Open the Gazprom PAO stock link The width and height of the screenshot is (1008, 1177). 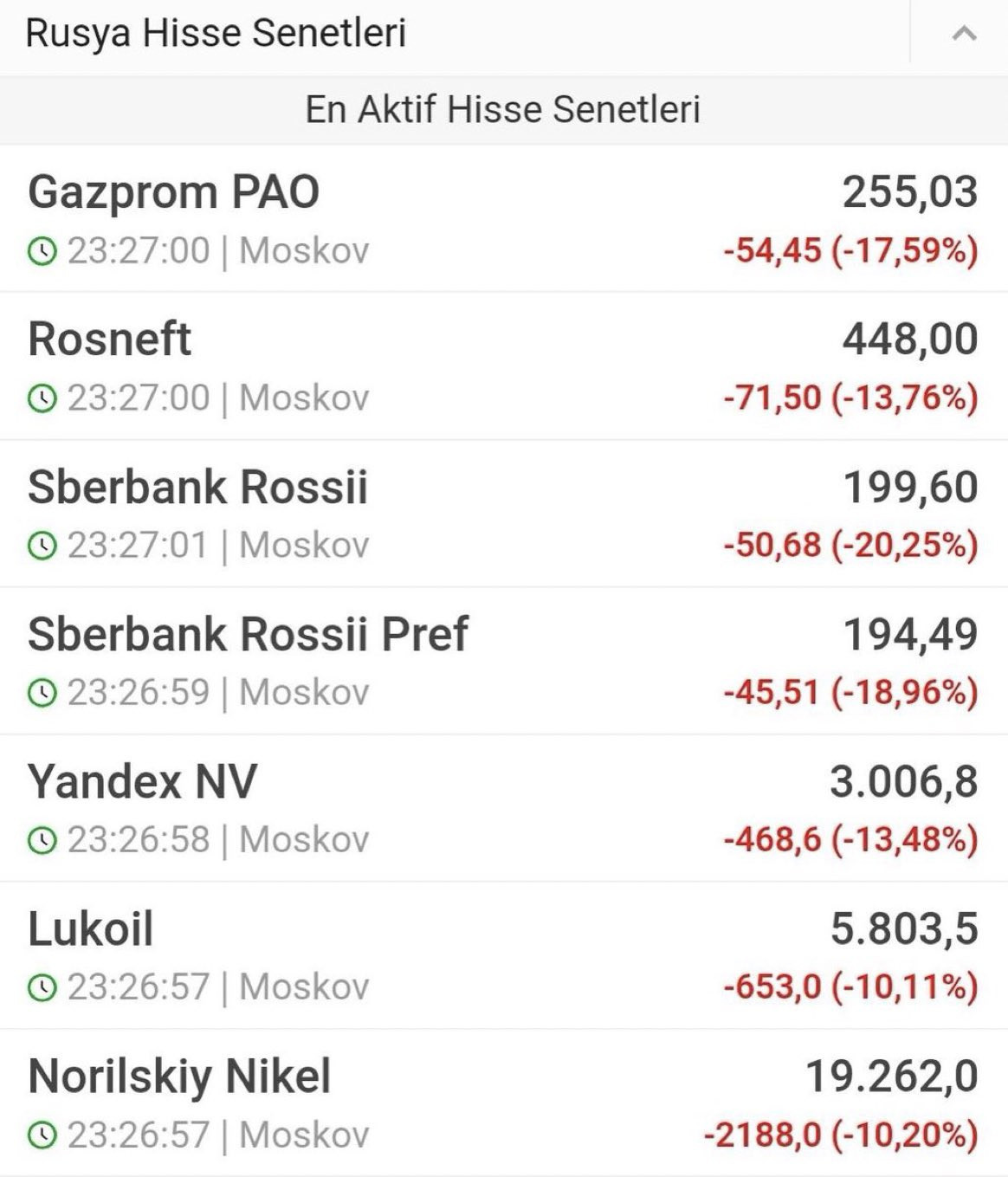click(x=173, y=191)
